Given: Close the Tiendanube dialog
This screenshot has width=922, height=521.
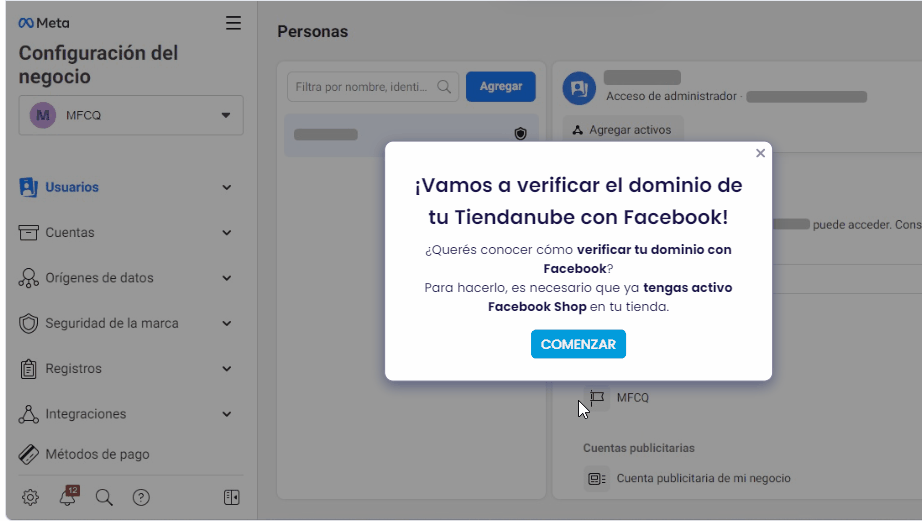Looking at the screenshot, I should point(760,153).
